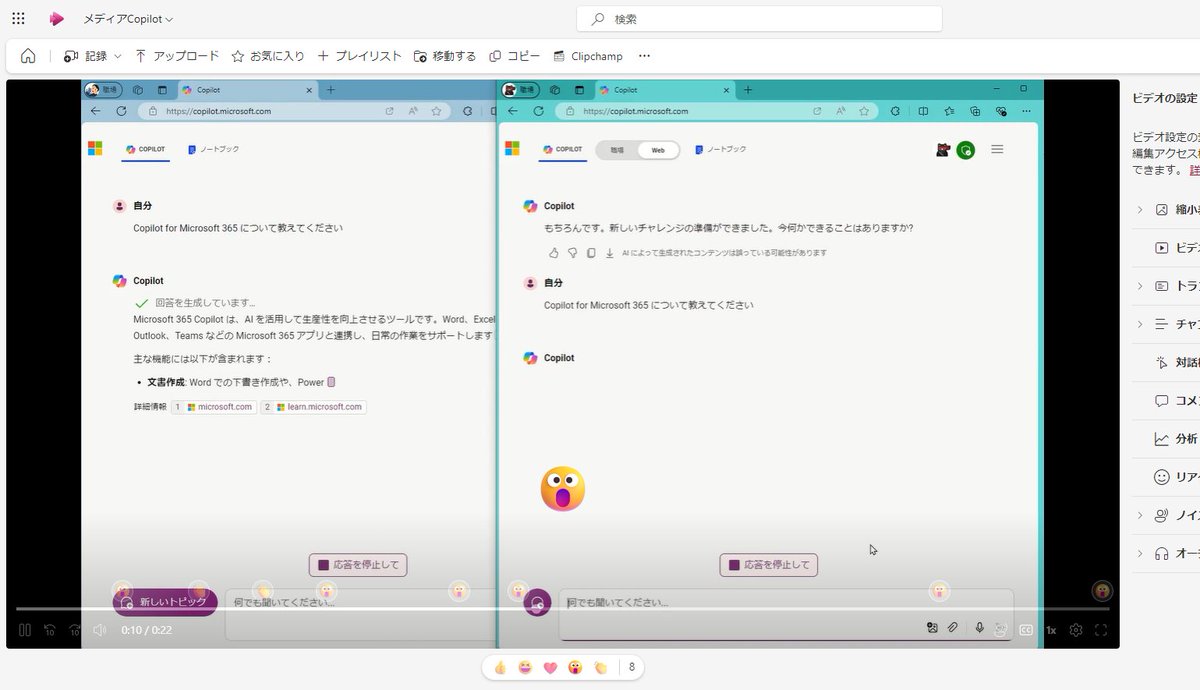
Task: Click アップロード in the toolbar
Action: pyautogui.click(x=176, y=56)
